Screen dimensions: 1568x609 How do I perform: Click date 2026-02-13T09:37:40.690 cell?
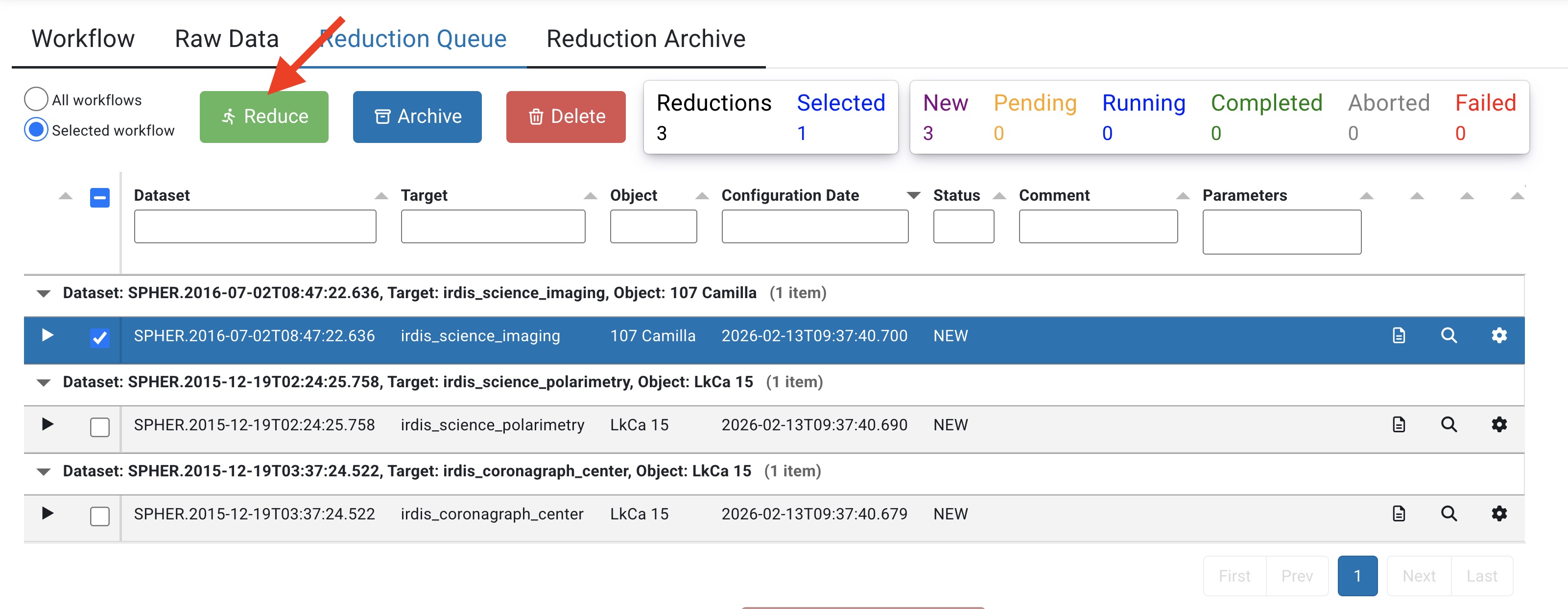pyautogui.click(x=814, y=424)
